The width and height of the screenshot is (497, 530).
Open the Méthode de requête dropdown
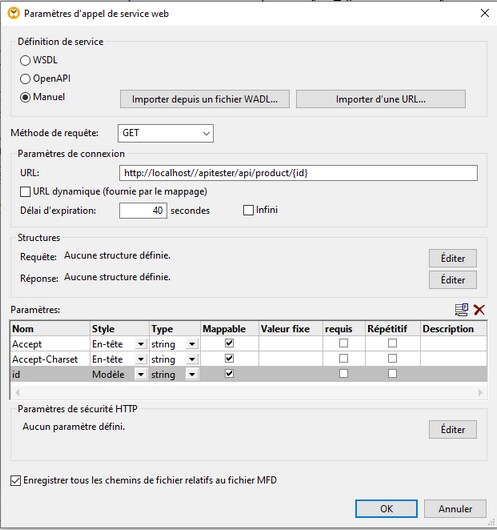166,133
